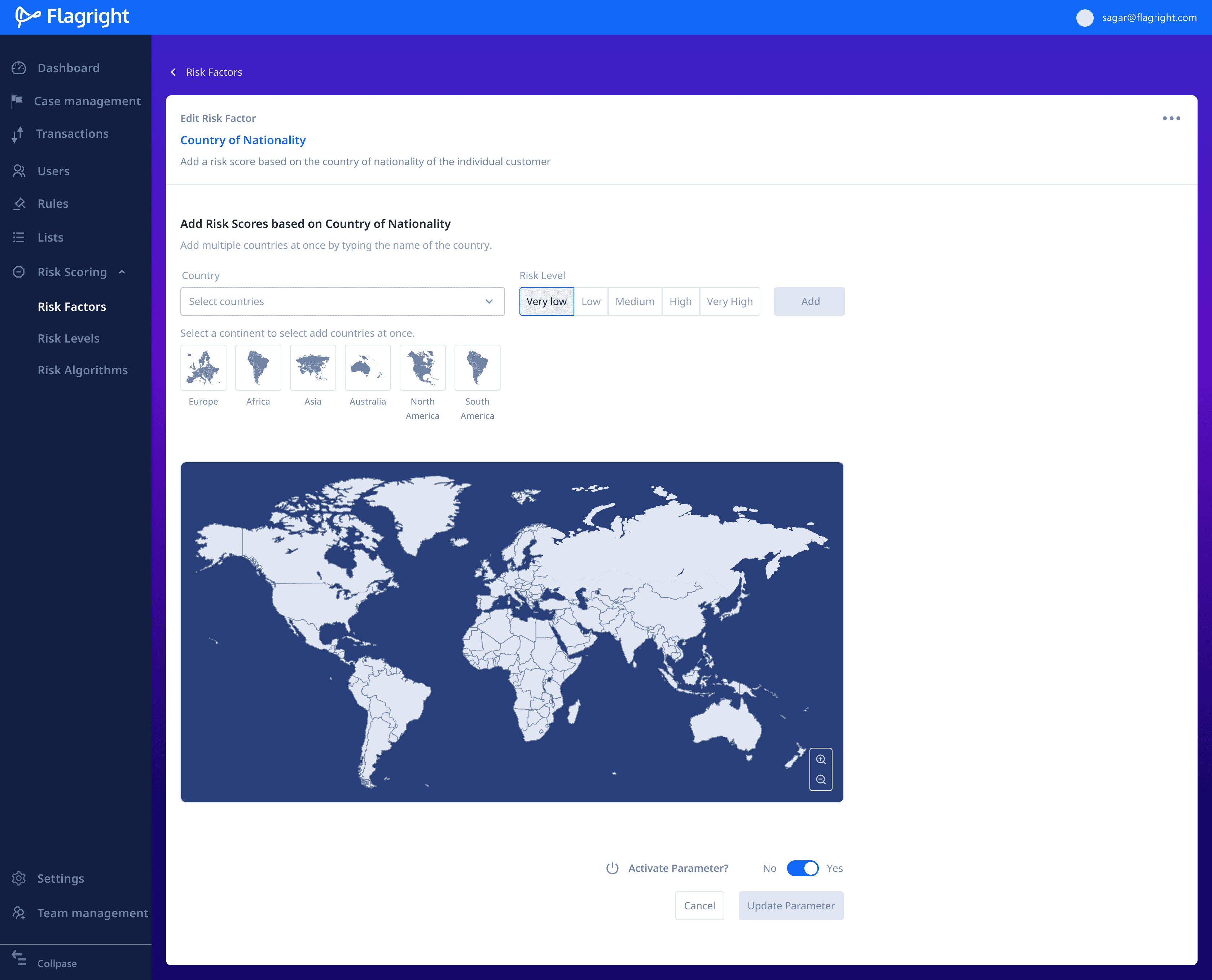This screenshot has width=1212, height=980.
Task: Click the Settings gear icon
Action: pos(19,878)
